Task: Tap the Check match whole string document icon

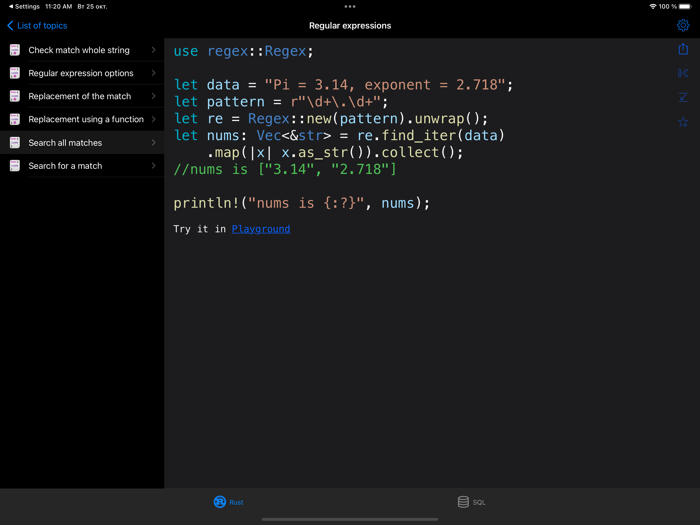Action: pyautogui.click(x=15, y=50)
